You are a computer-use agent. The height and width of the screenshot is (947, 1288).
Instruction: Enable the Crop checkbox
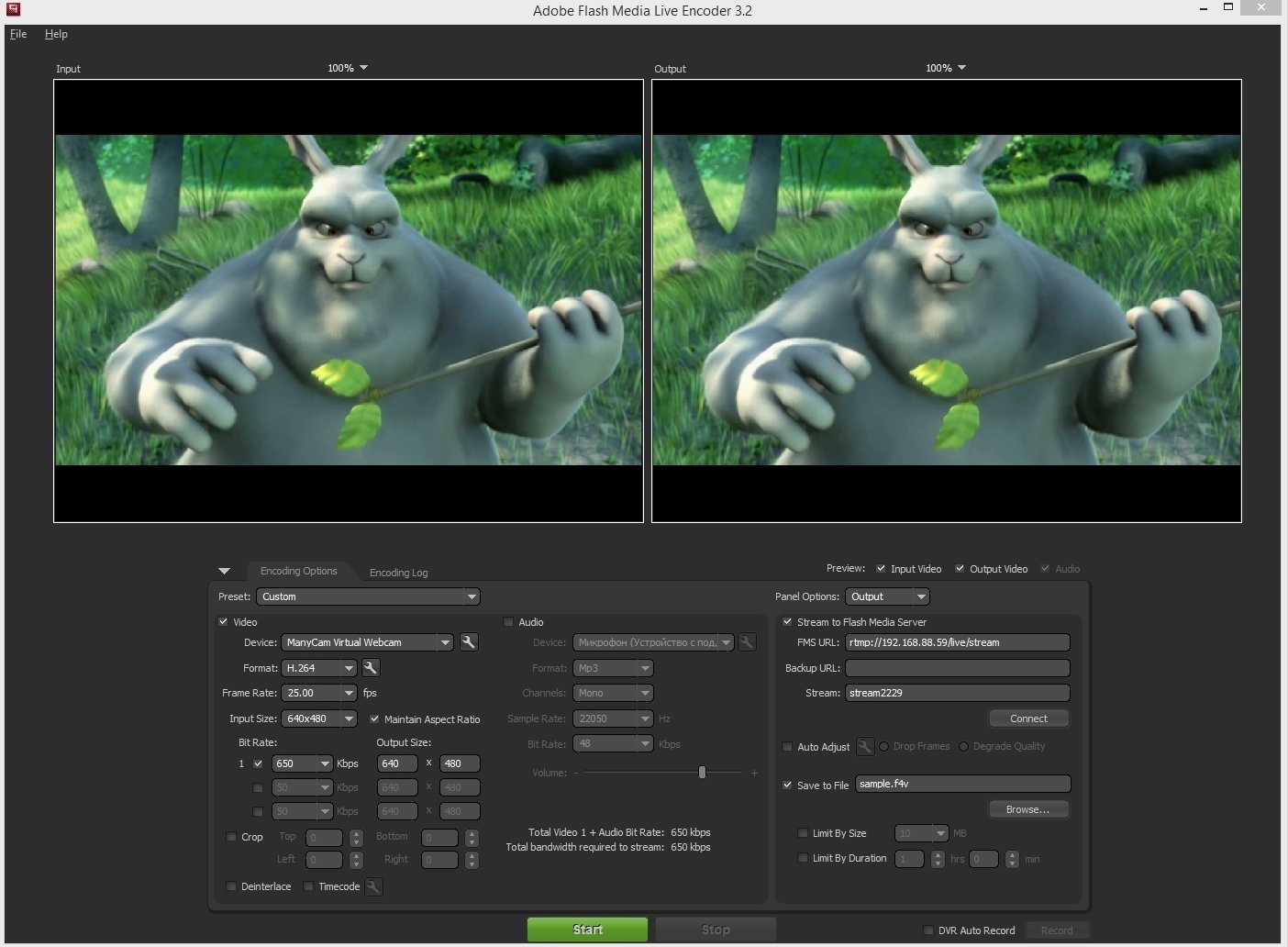231,837
